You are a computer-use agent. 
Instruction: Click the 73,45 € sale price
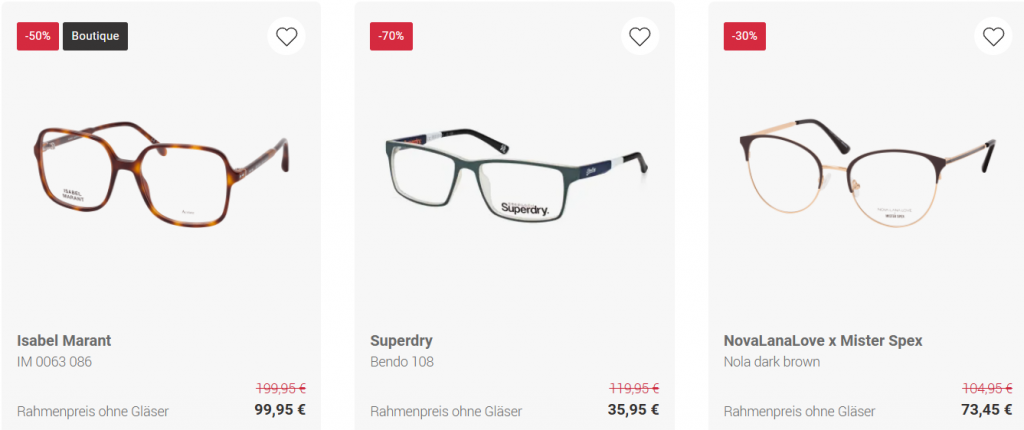[x=986, y=409]
